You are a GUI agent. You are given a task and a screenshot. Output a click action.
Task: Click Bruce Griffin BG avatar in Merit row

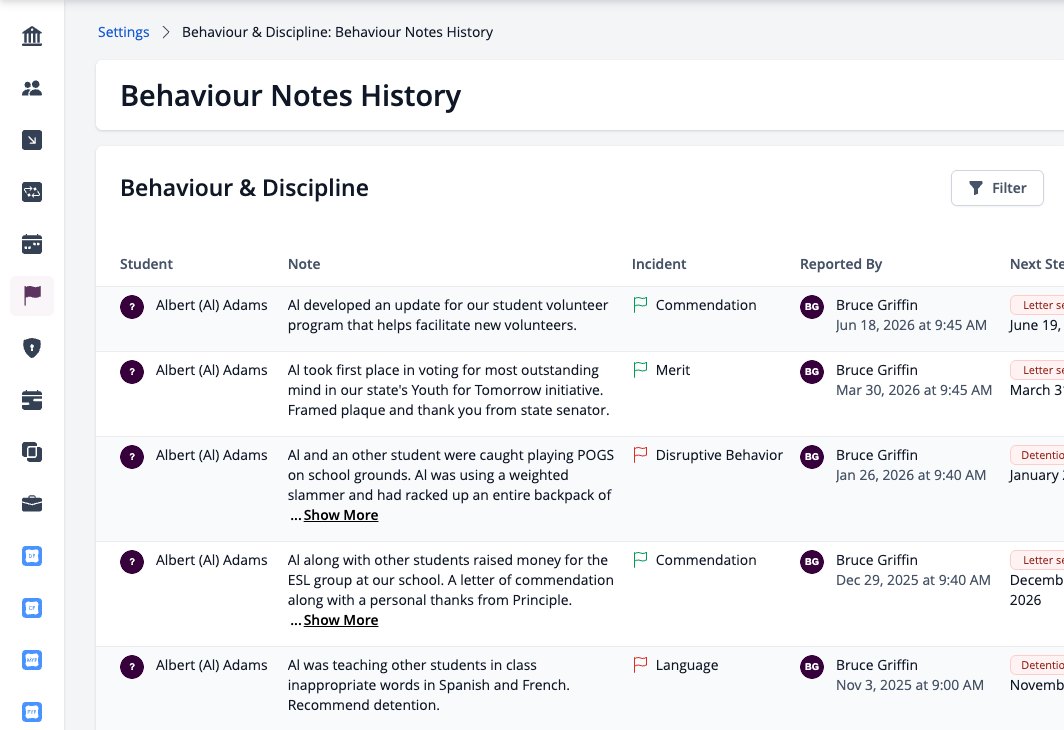(812, 371)
